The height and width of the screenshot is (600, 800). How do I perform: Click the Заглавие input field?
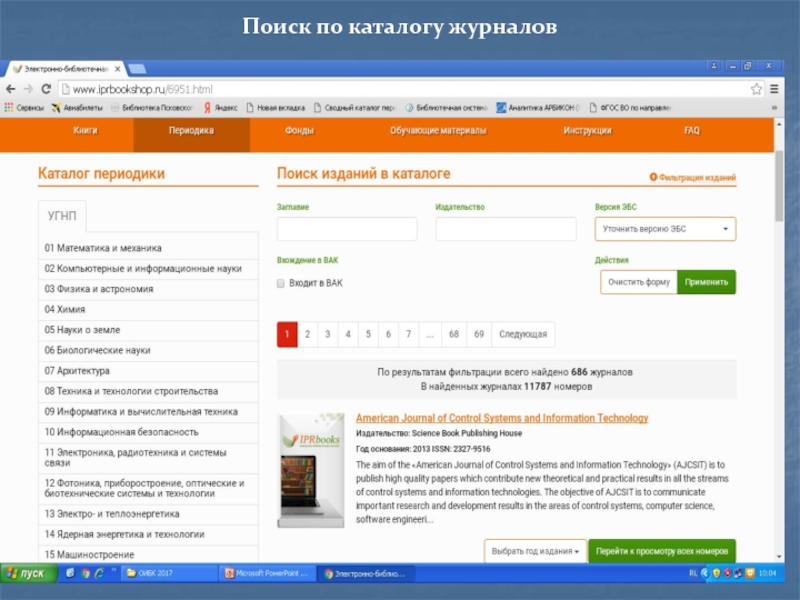coord(347,229)
